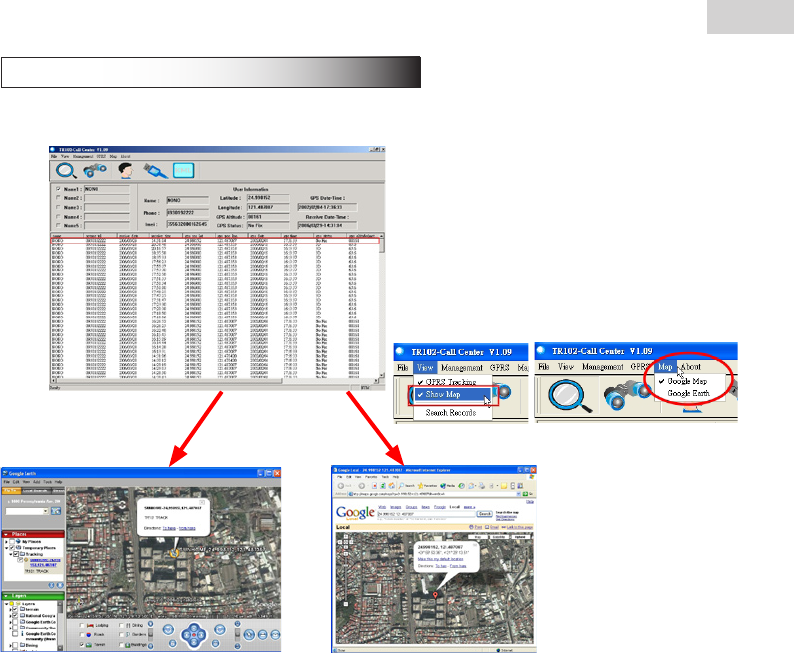
Task: Click vertical scrollbar of TR102 records table
Action: click(x=382, y=308)
